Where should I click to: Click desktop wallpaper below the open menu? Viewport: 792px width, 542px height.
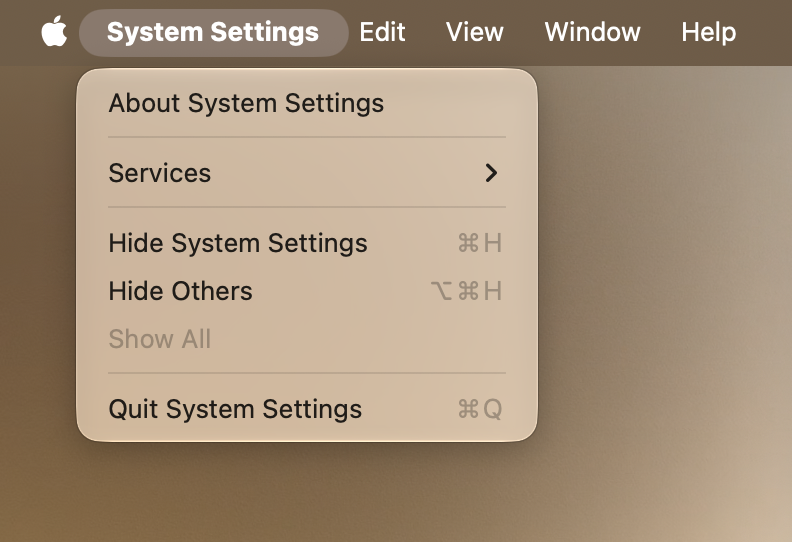[303, 492]
